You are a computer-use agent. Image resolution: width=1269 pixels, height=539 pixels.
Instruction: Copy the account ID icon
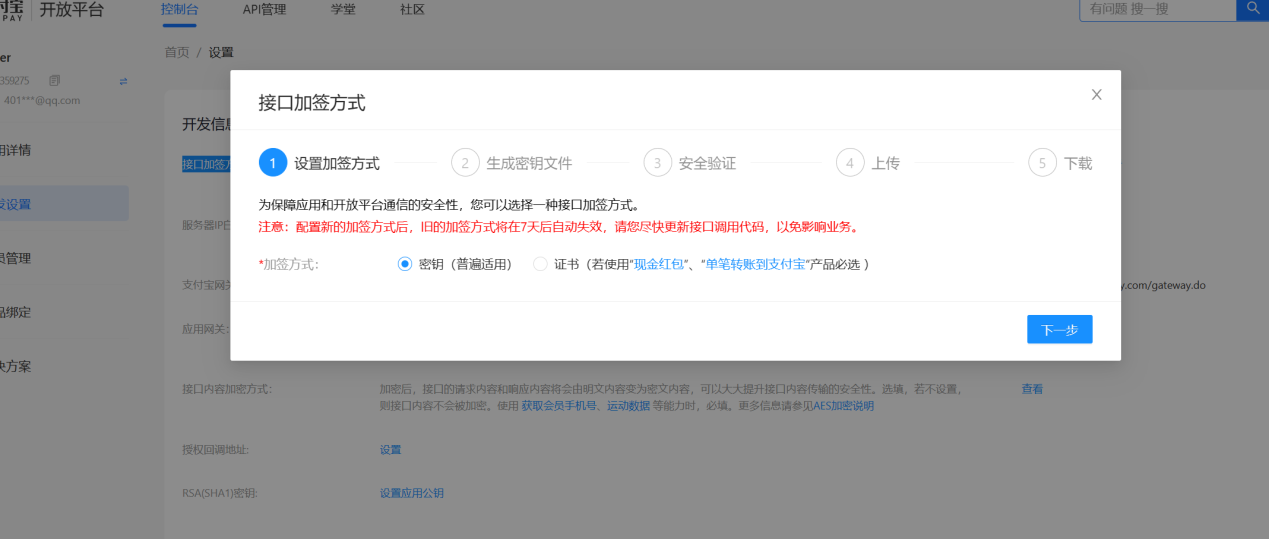click(54, 80)
